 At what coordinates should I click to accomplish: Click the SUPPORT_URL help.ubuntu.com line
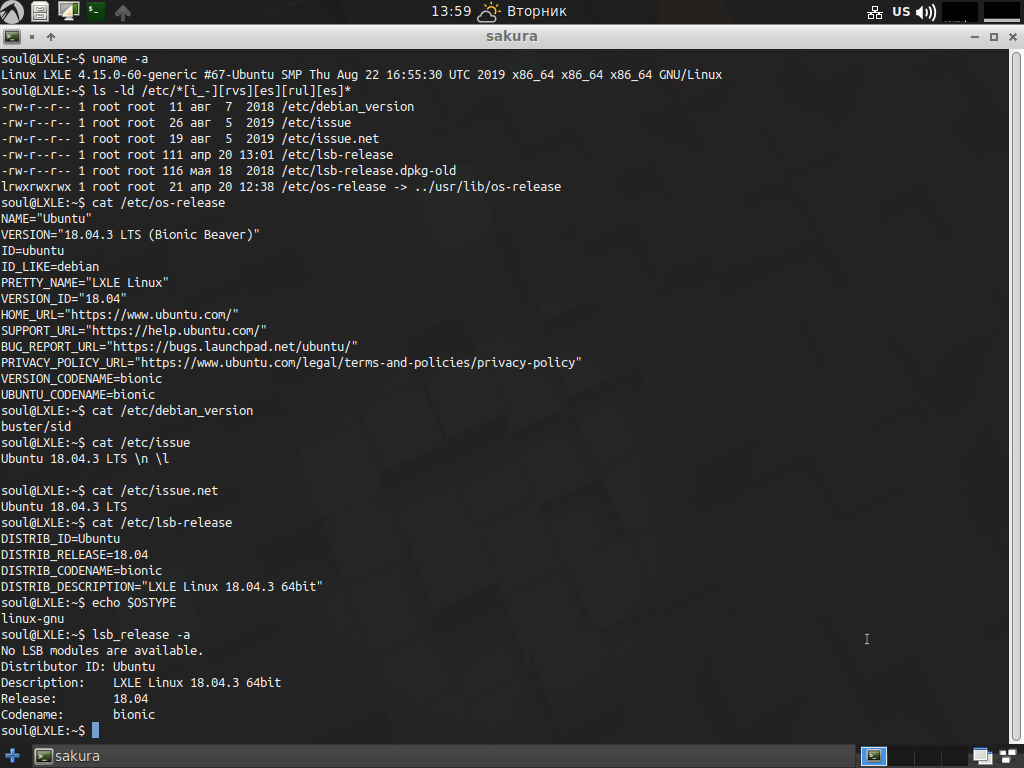133,330
